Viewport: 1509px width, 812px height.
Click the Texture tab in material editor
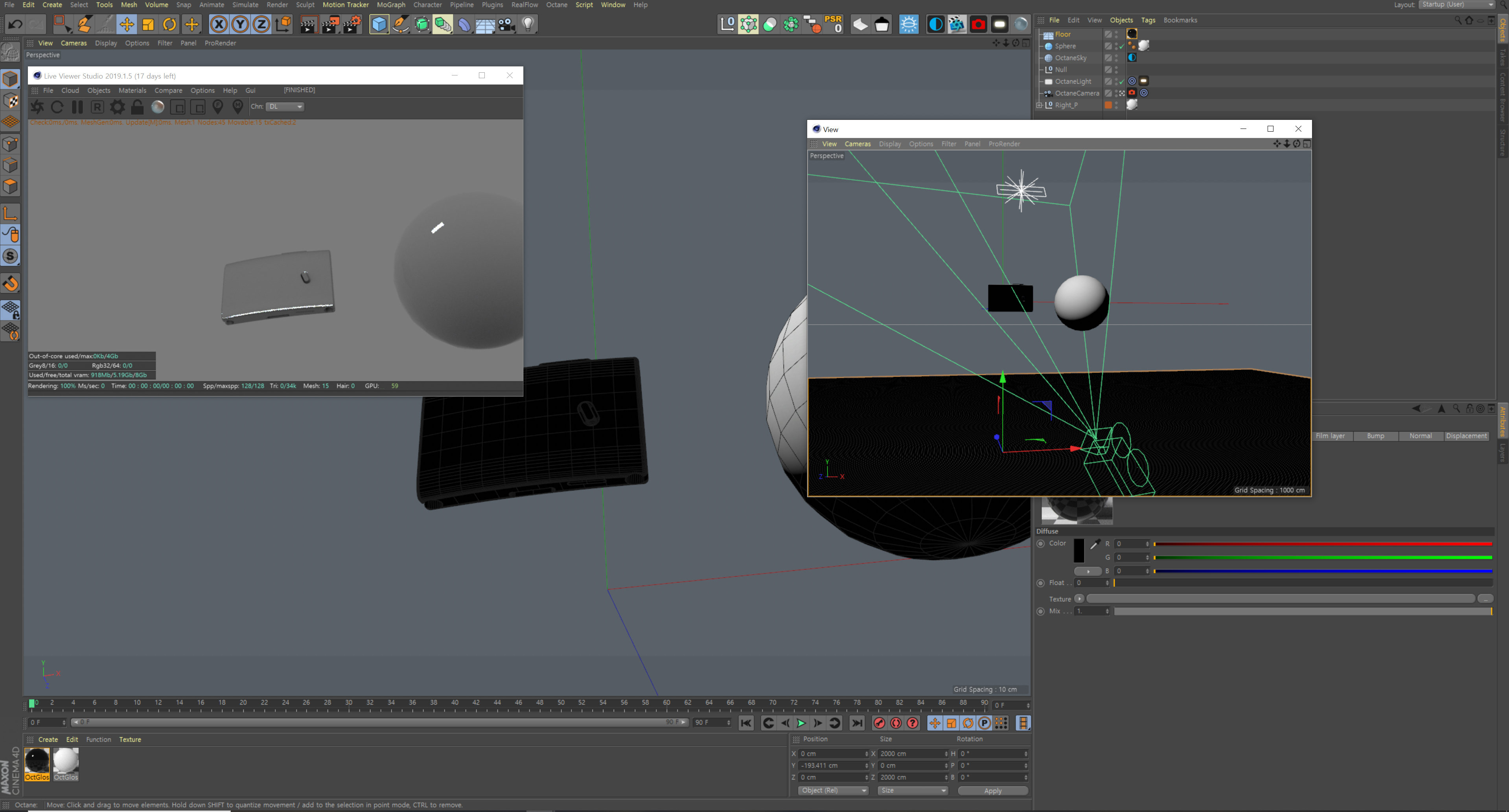128,739
